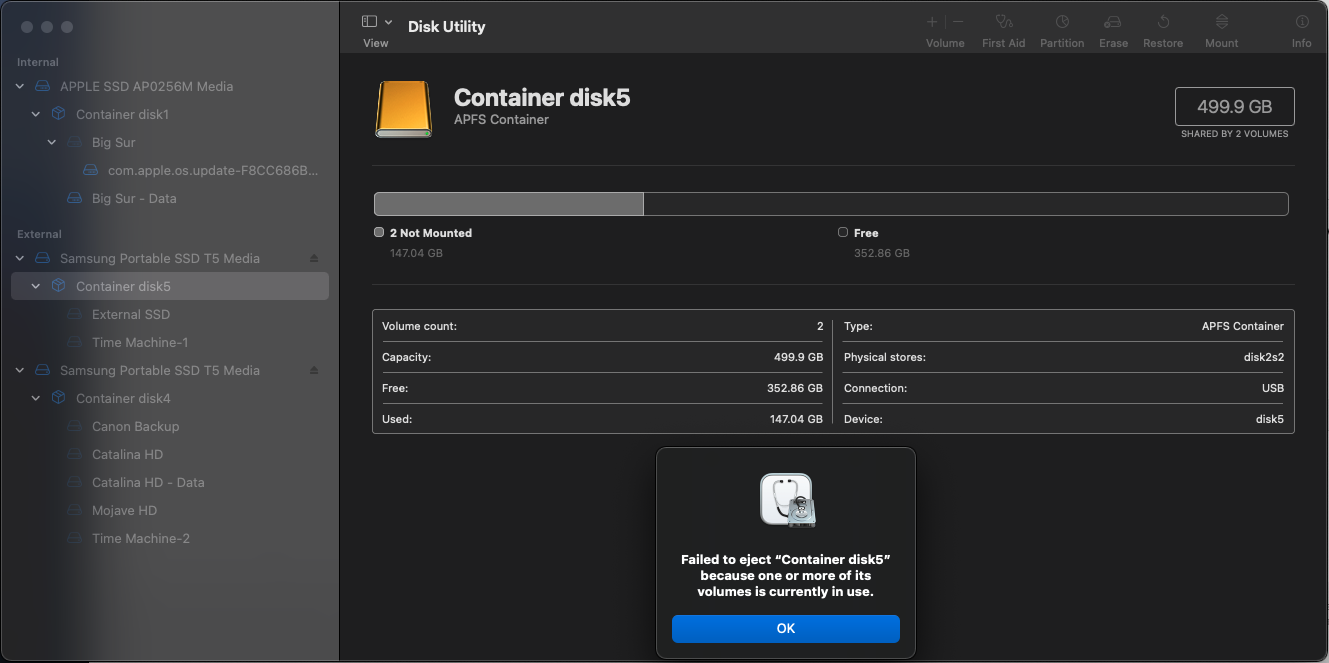1329x663 pixels.
Task: Click the Connection USB value
Action: [x=1273, y=388]
